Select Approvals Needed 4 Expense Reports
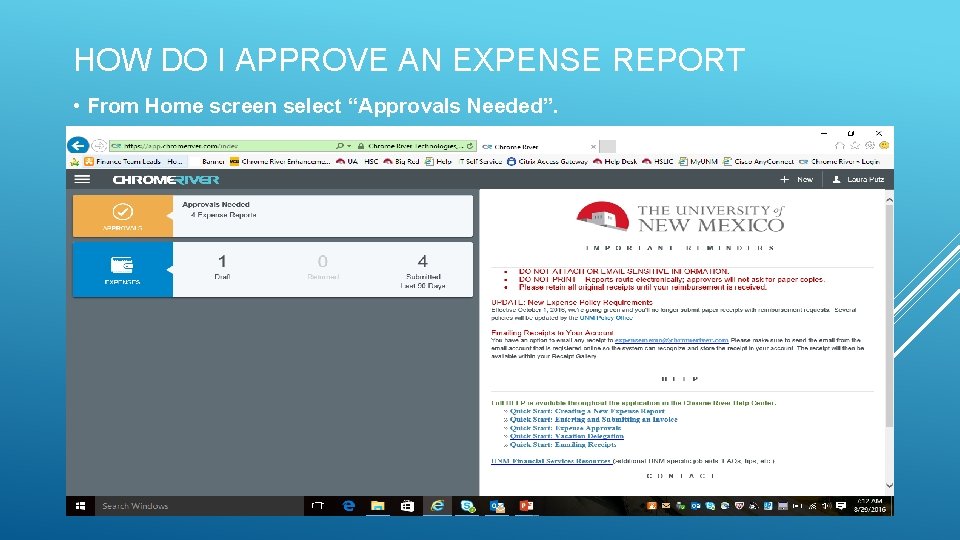960x540 pixels. click(x=323, y=216)
